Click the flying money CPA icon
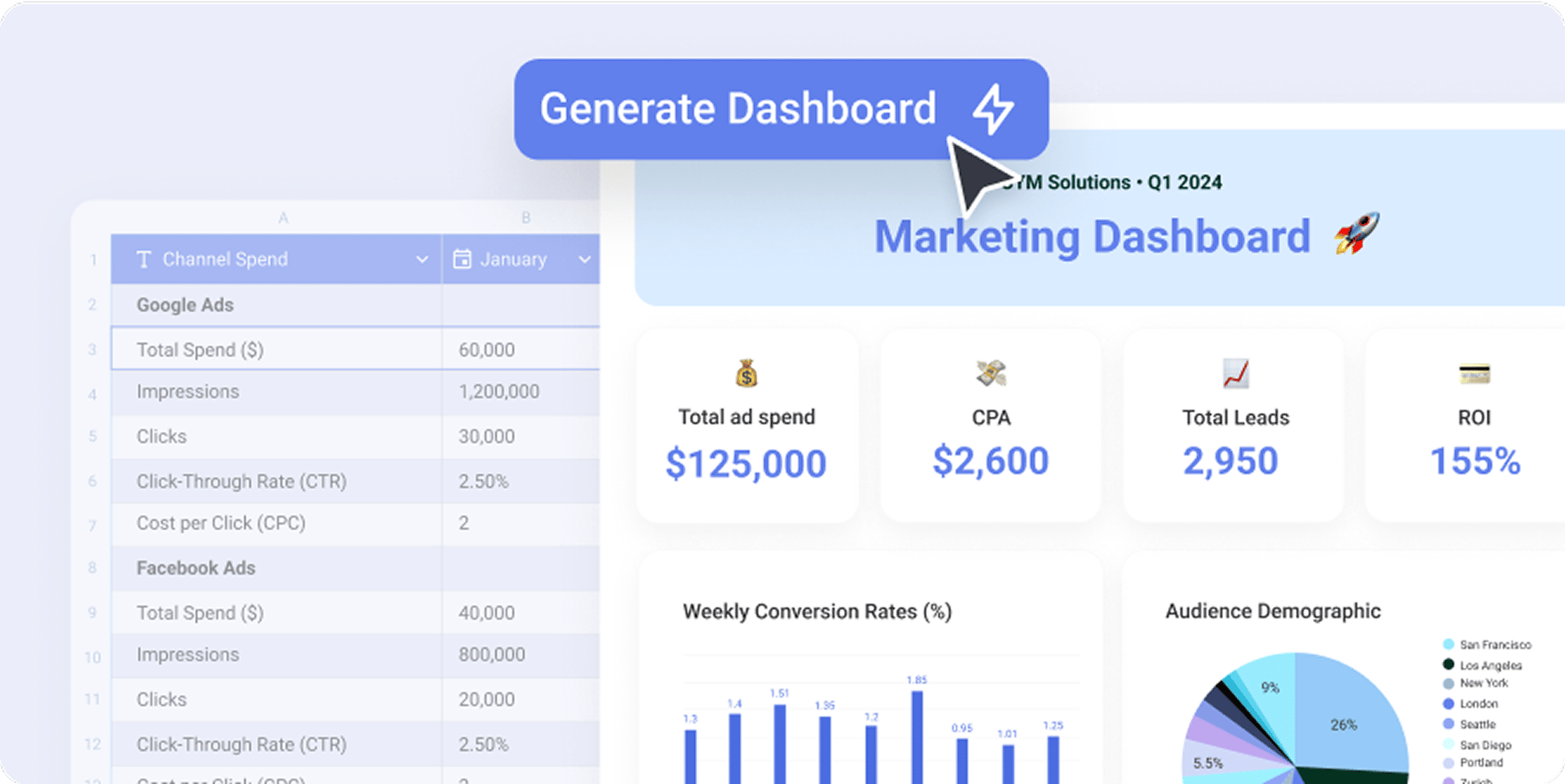 (x=991, y=374)
